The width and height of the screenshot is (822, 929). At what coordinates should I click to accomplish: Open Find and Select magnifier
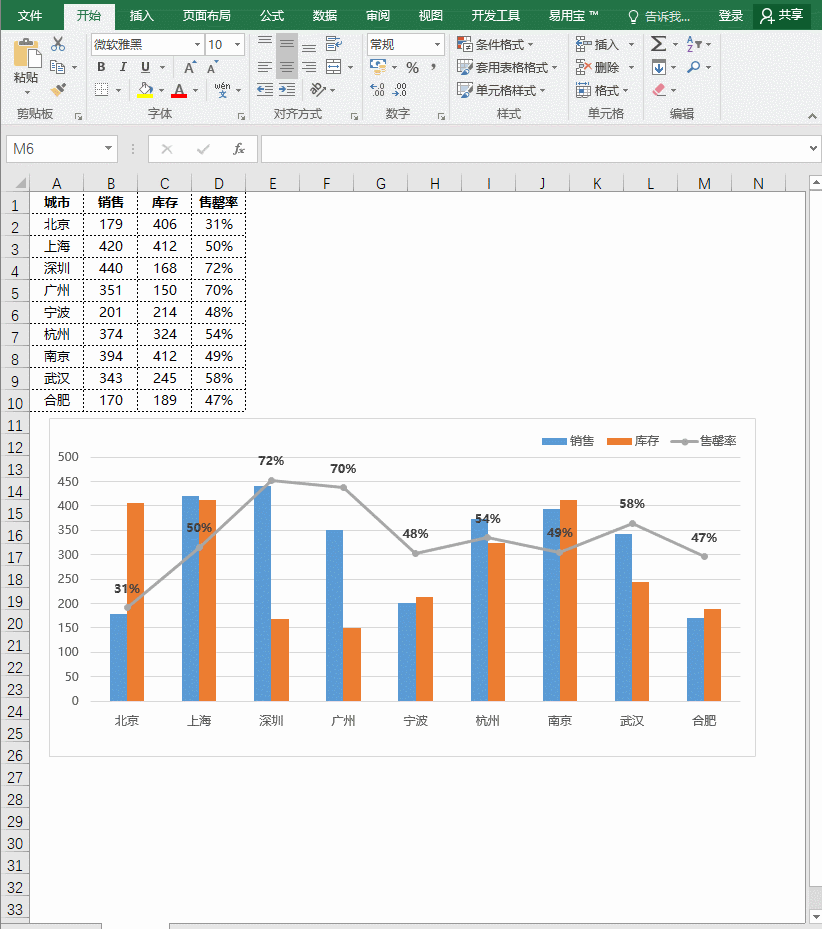[693, 67]
